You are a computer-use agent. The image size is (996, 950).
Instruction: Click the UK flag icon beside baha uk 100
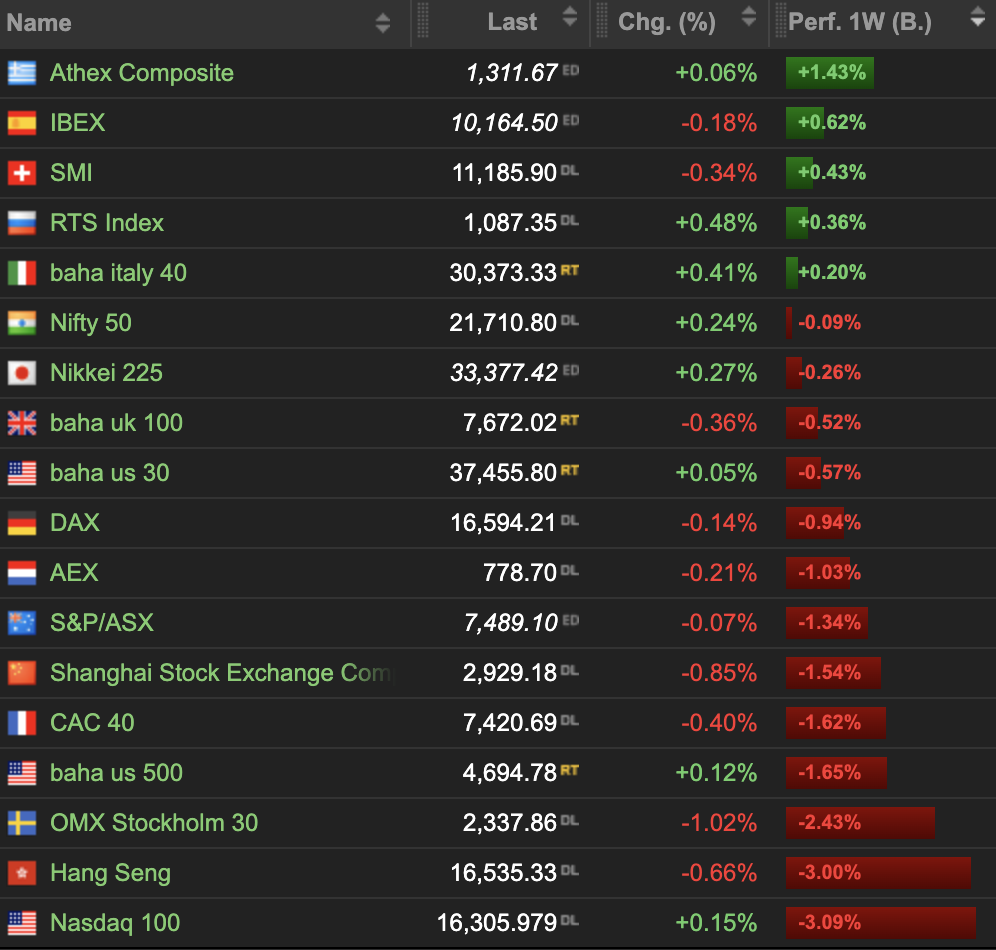point(22,423)
